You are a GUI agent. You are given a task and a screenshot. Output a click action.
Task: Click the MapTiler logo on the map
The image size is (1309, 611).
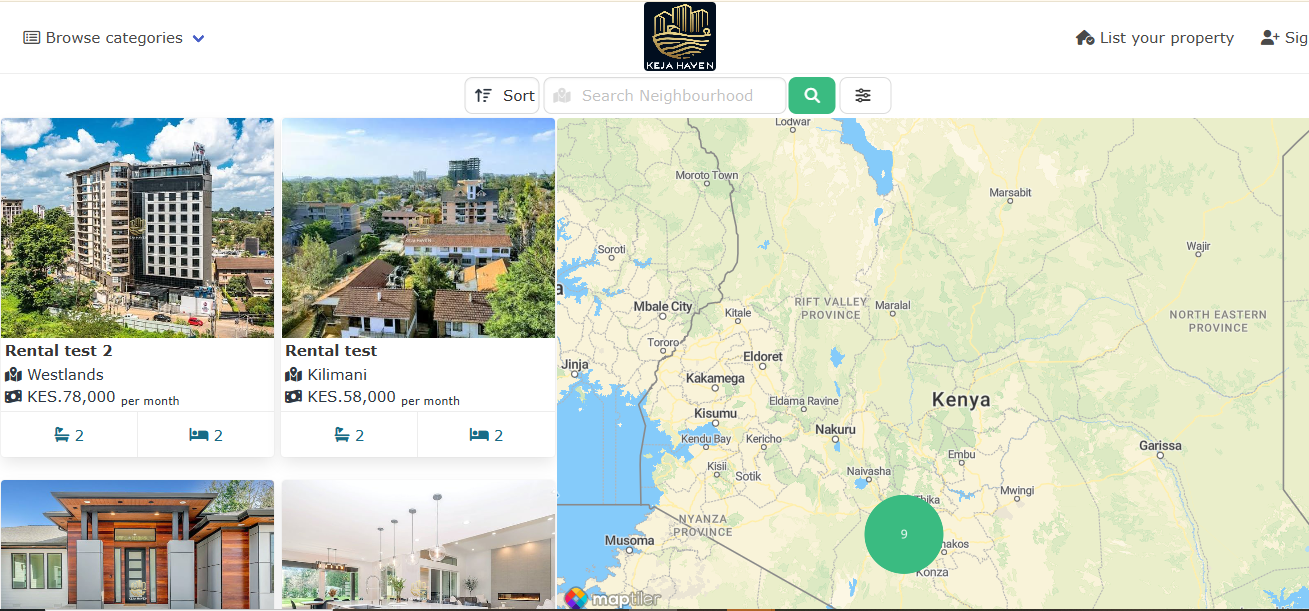[598, 598]
